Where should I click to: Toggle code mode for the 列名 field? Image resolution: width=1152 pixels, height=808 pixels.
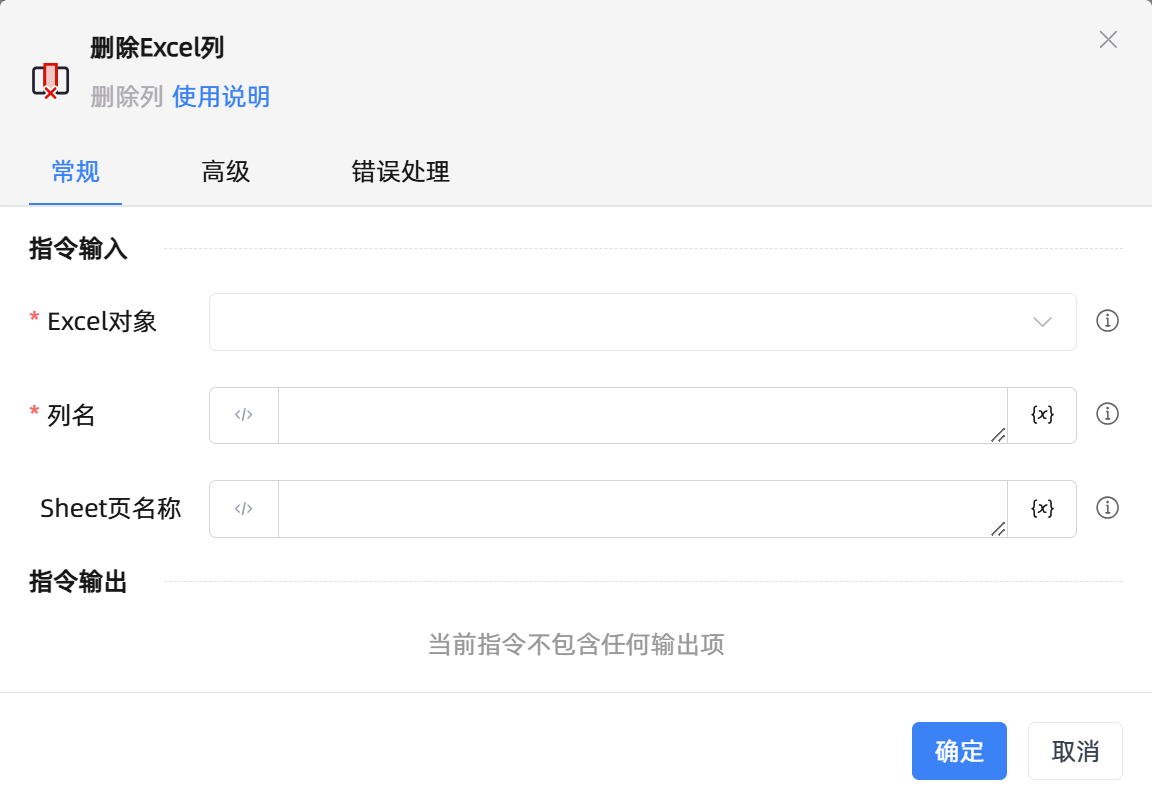click(244, 415)
